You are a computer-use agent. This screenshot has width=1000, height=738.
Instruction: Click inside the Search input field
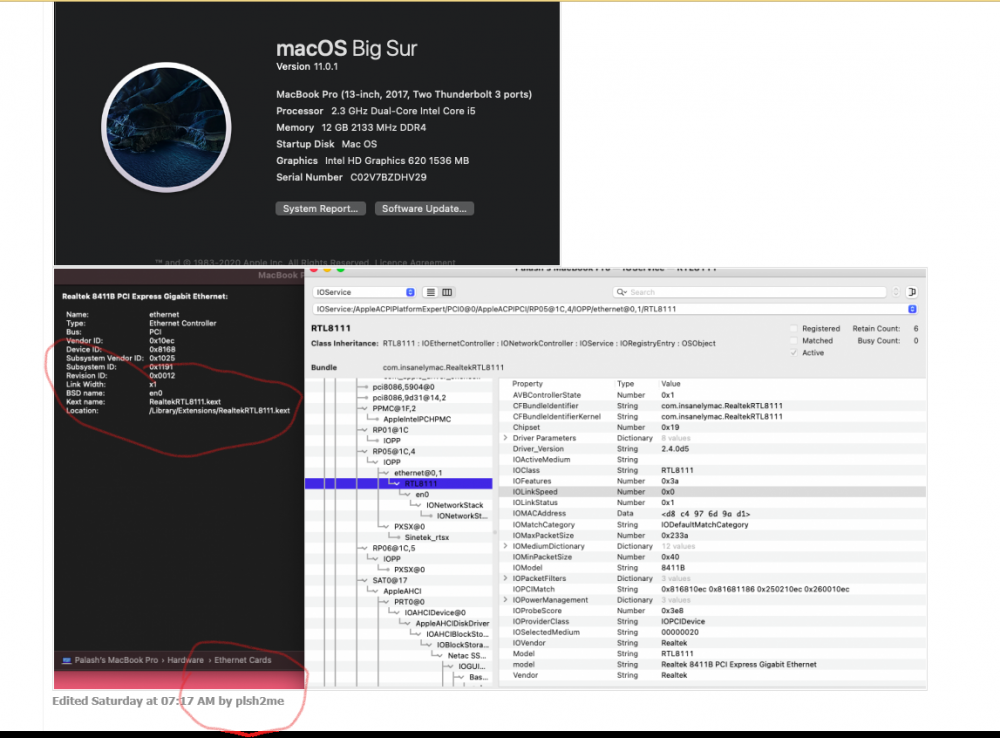pyautogui.click(x=749, y=292)
